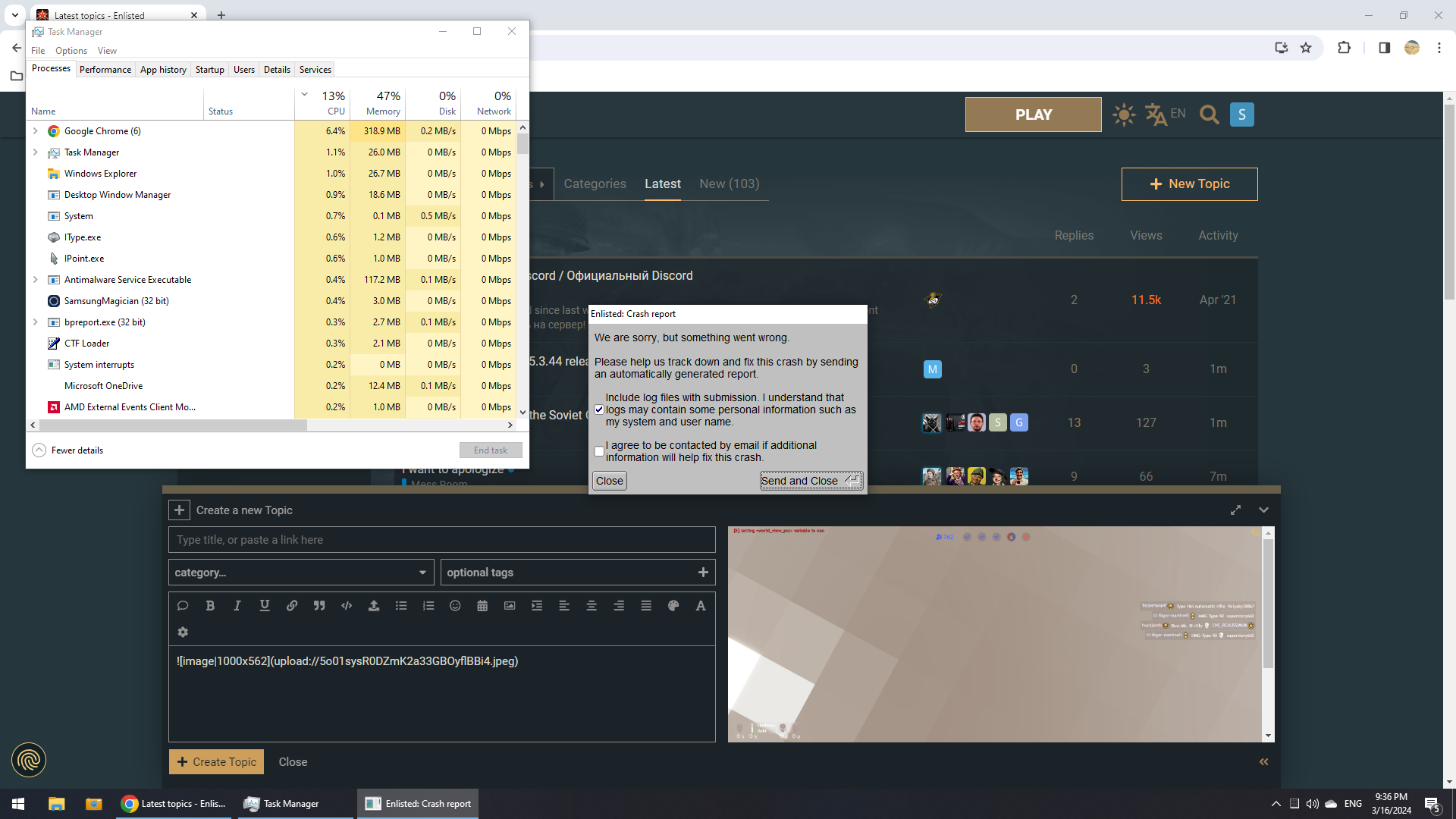This screenshot has width=1456, height=819.
Task: Switch to Performance tab in Task Manager
Action: 105,70
